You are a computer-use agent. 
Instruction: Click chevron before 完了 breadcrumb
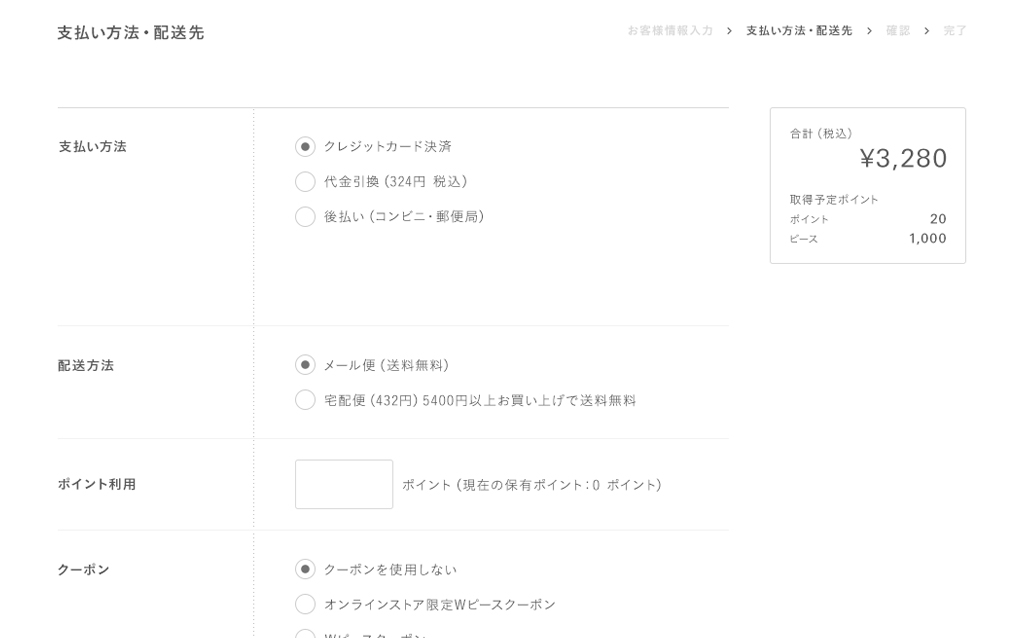(927, 31)
